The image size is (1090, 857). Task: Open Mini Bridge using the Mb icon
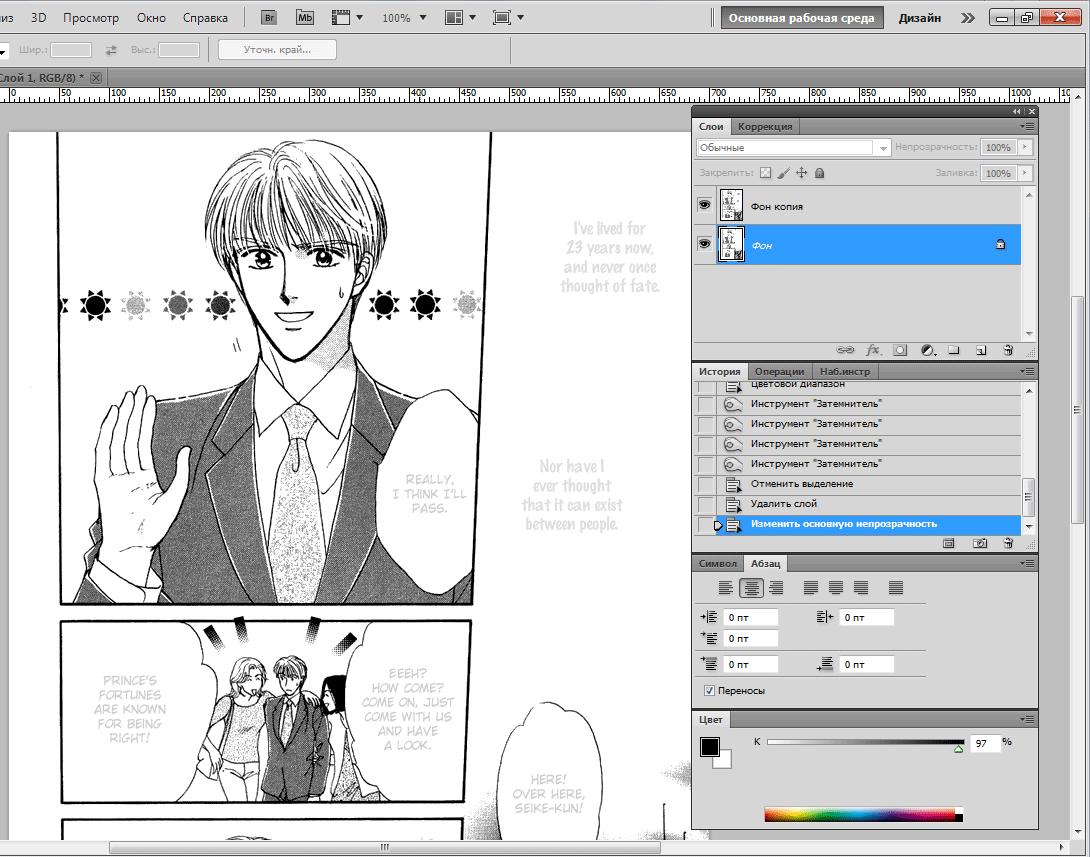point(304,17)
